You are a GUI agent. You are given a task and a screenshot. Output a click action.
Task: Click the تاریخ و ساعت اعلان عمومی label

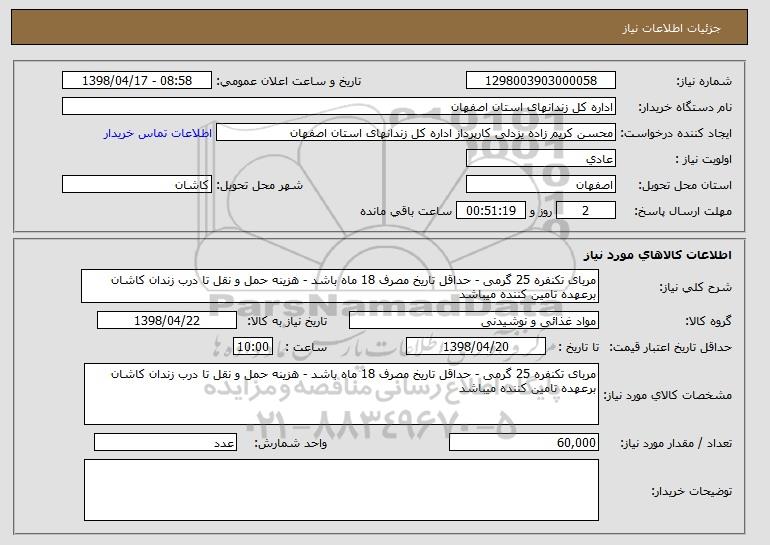pyautogui.click(x=289, y=81)
